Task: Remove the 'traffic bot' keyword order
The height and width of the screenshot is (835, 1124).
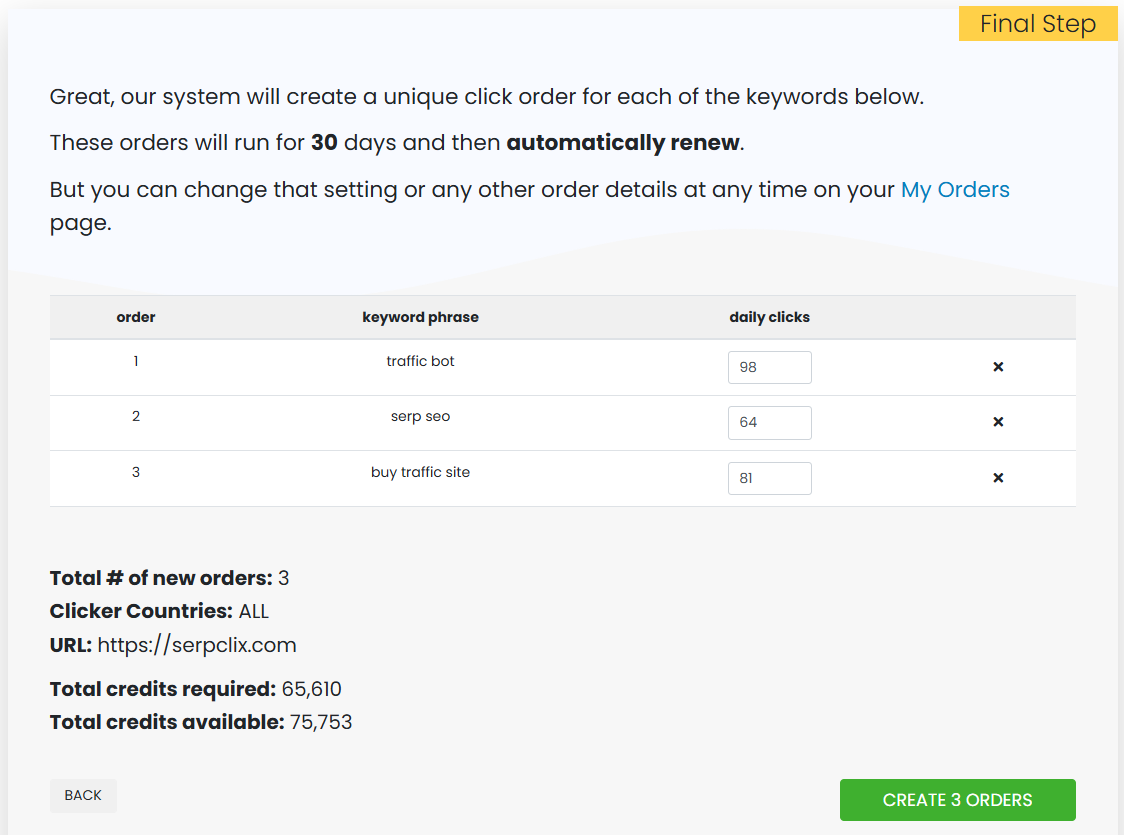Action: coord(998,367)
